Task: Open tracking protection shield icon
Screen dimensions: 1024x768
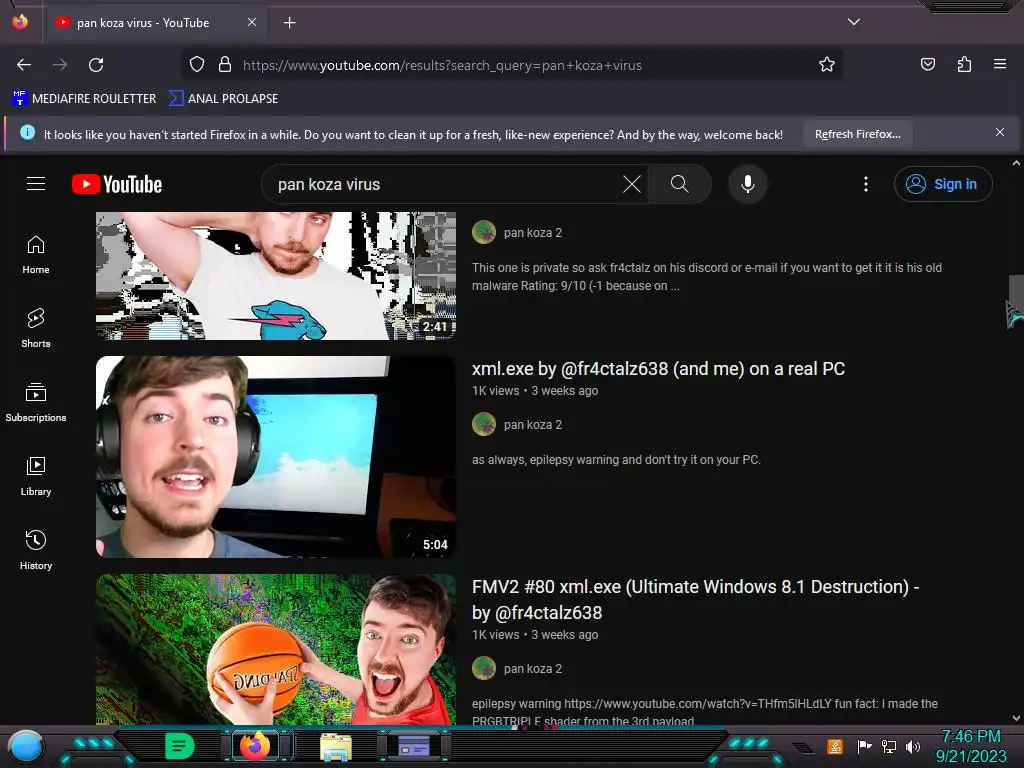Action: (197, 65)
